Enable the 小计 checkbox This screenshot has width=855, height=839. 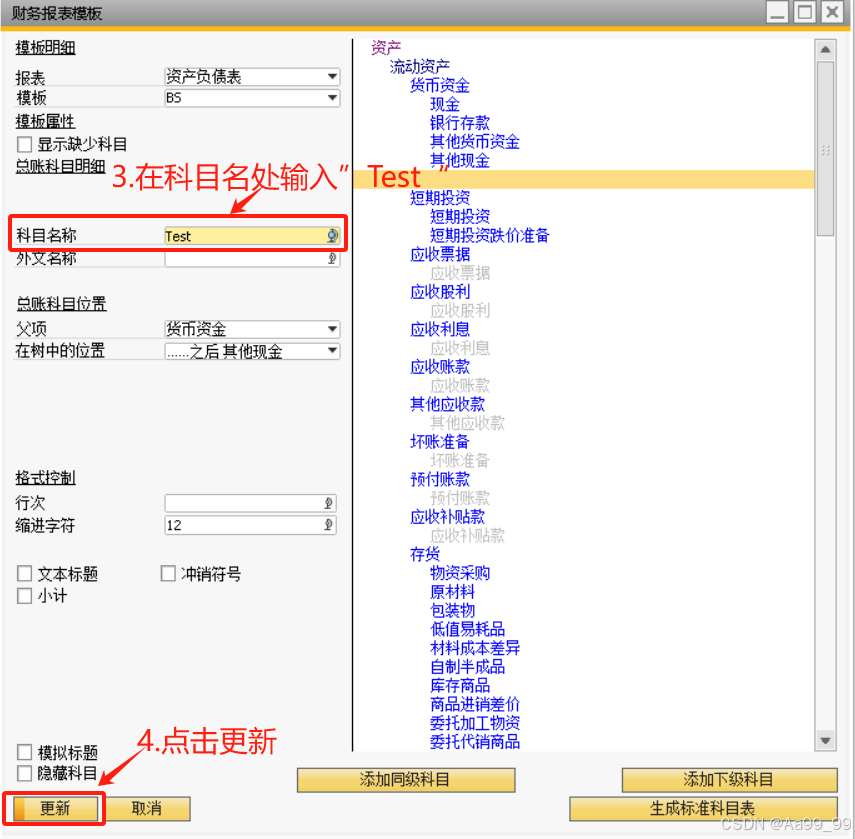coord(25,596)
